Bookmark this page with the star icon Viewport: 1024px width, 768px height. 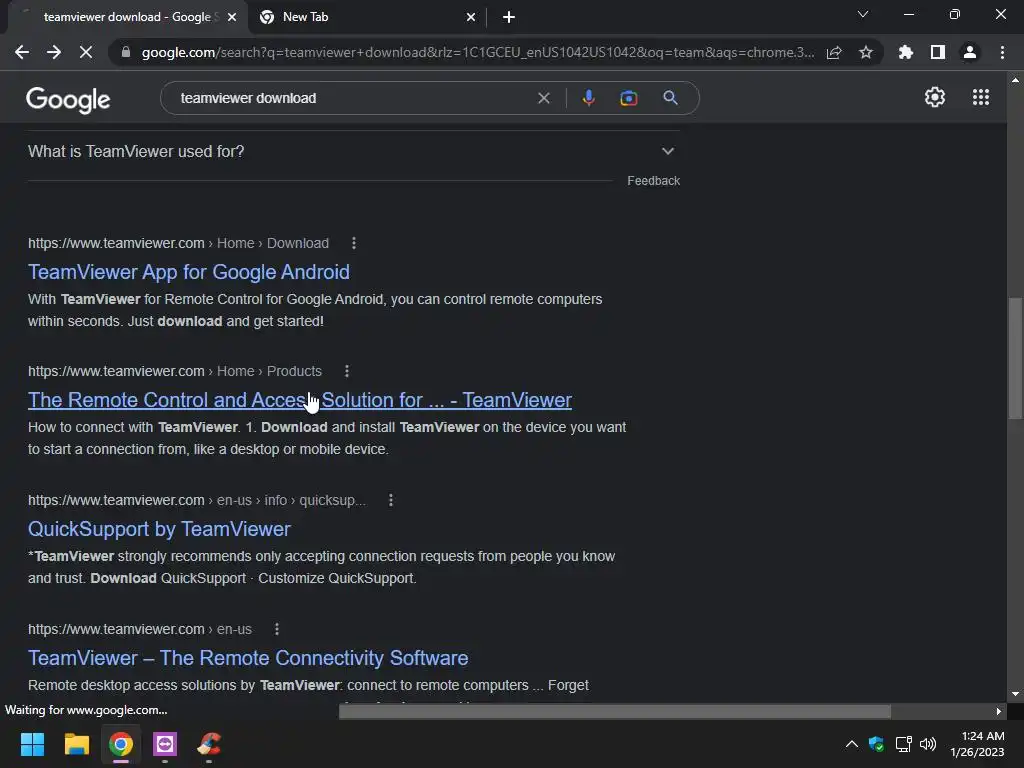point(866,52)
